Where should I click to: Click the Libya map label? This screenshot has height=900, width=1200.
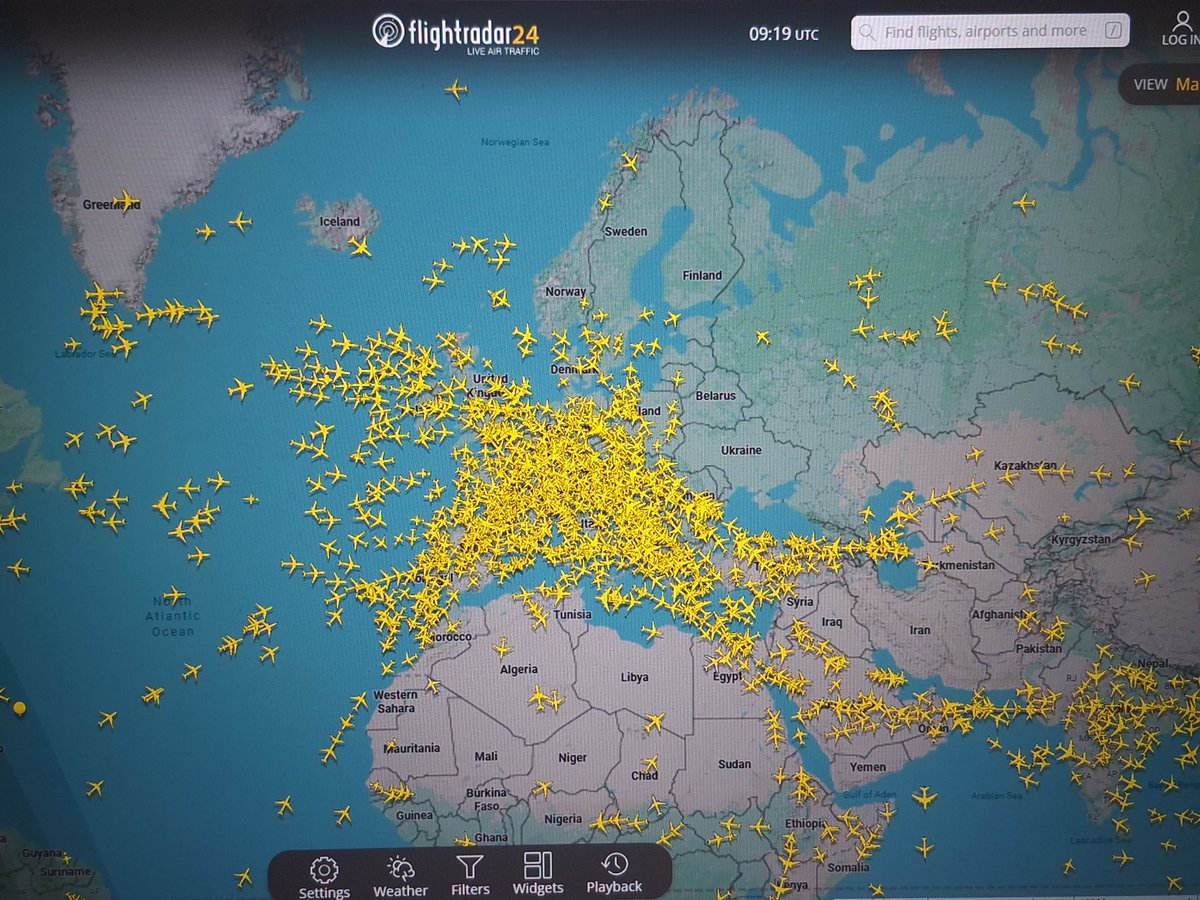[634, 677]
